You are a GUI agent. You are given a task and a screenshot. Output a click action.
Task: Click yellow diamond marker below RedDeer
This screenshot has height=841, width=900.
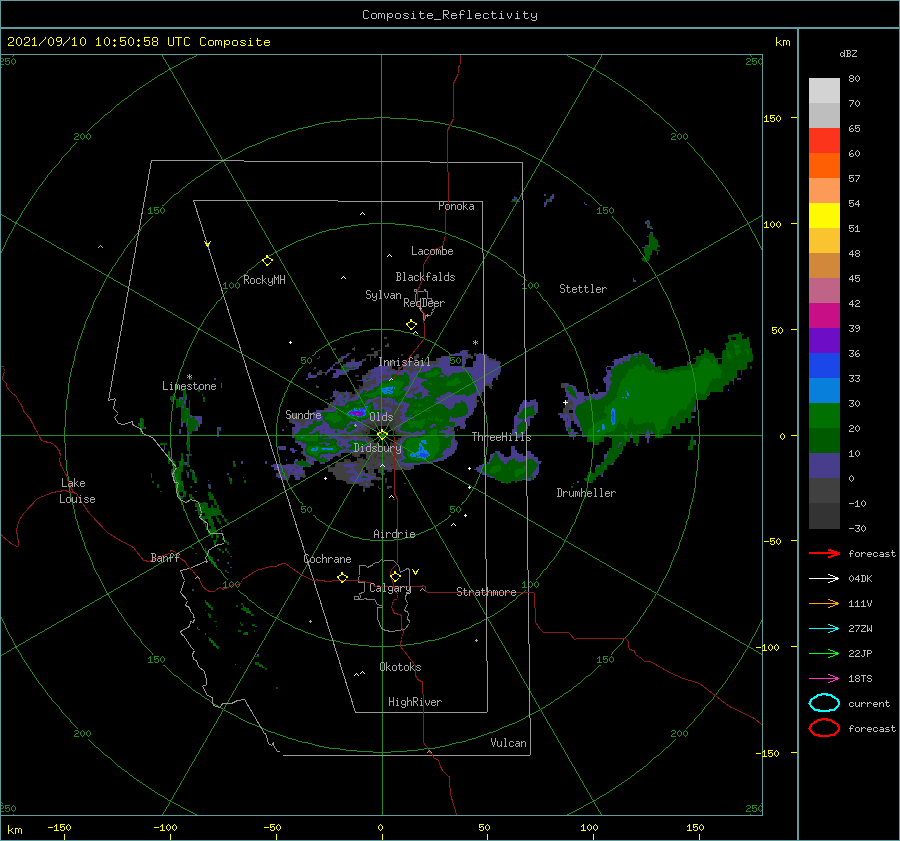tap(411, 325)
